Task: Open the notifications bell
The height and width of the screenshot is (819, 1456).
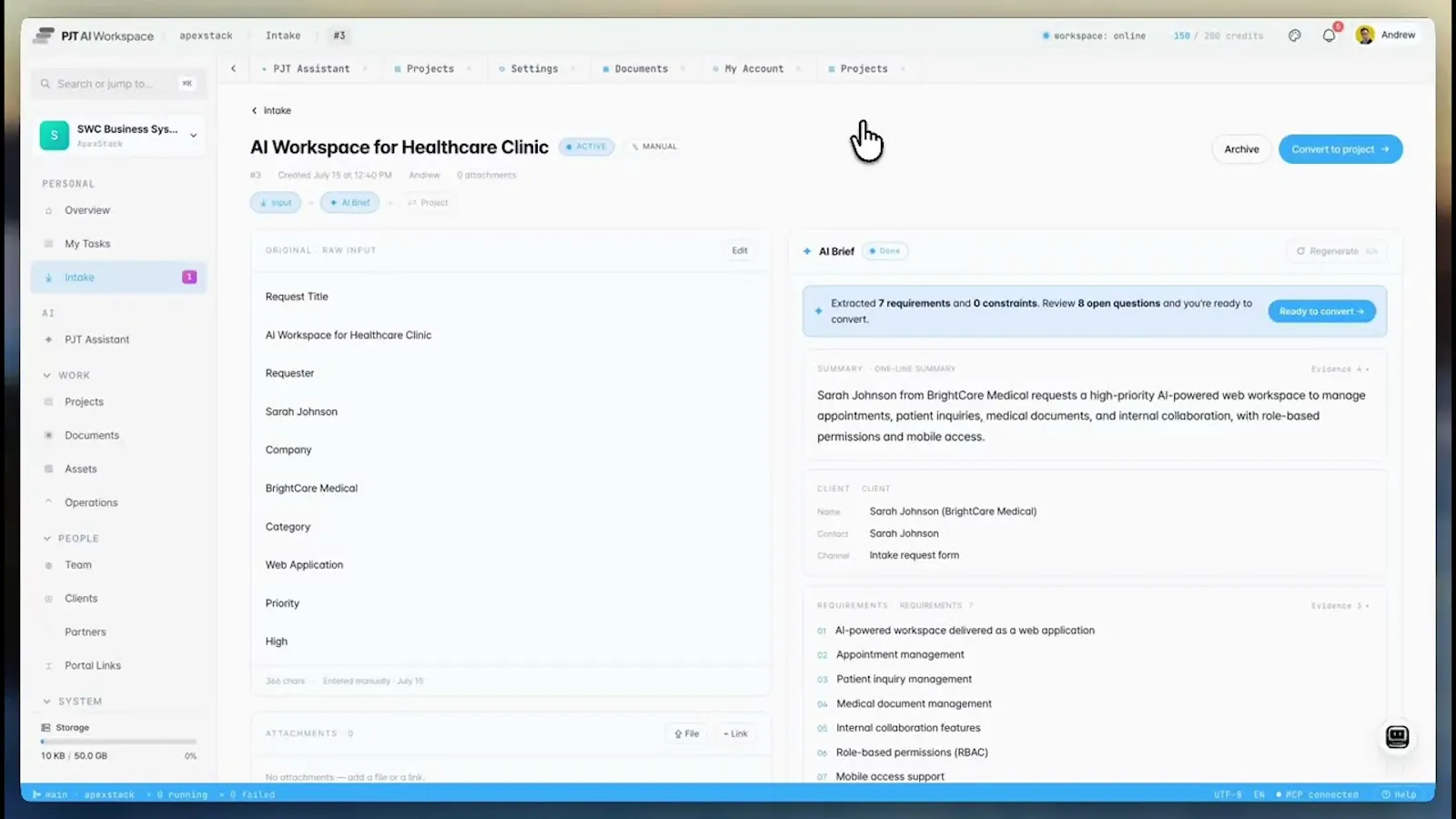Action: point(1329,35)
